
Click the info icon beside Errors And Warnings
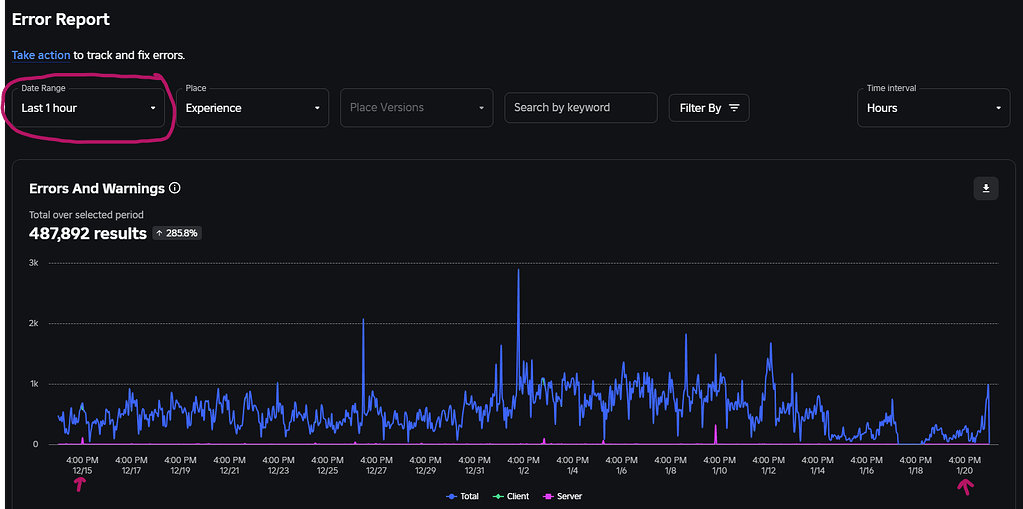(x=174, y=189)
